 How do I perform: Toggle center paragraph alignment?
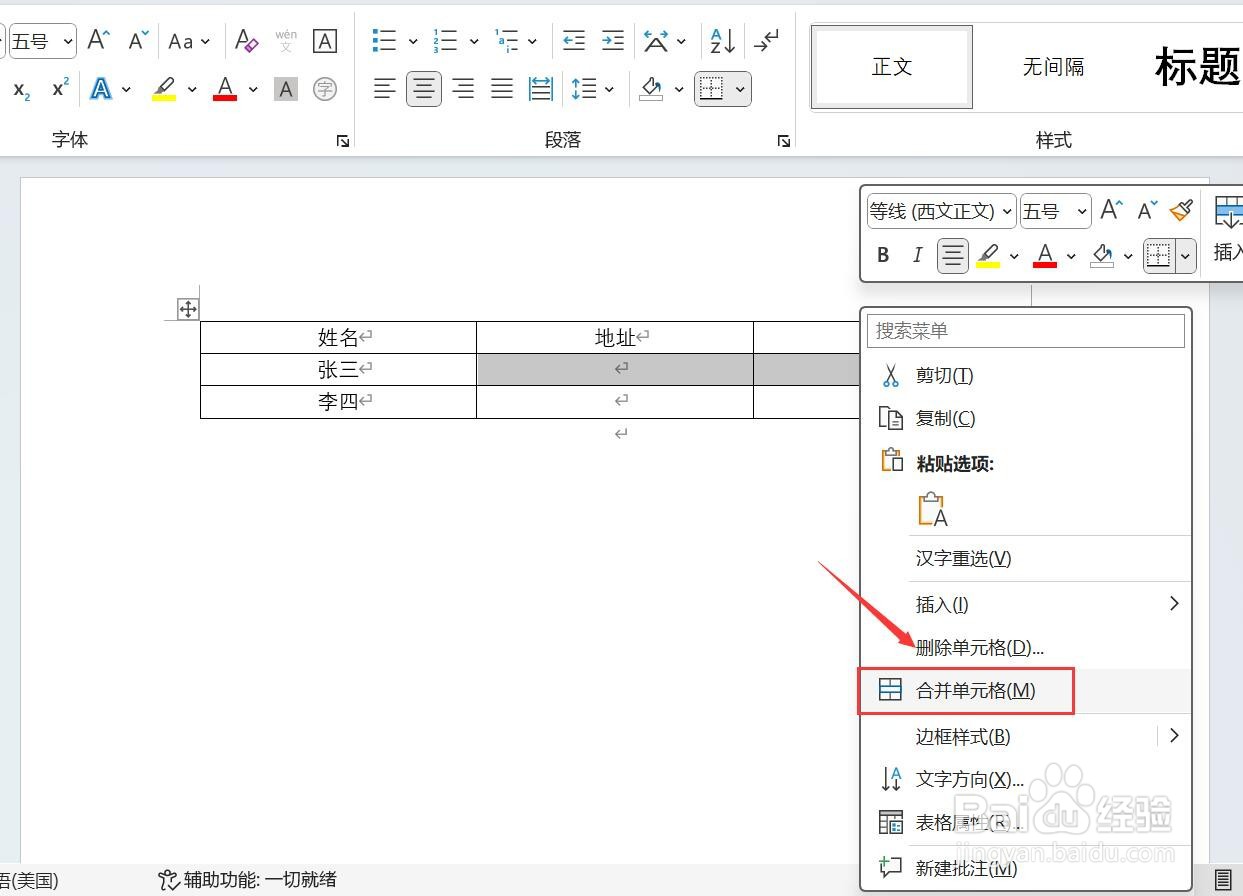pyautogui.click(x=423, y=88)
